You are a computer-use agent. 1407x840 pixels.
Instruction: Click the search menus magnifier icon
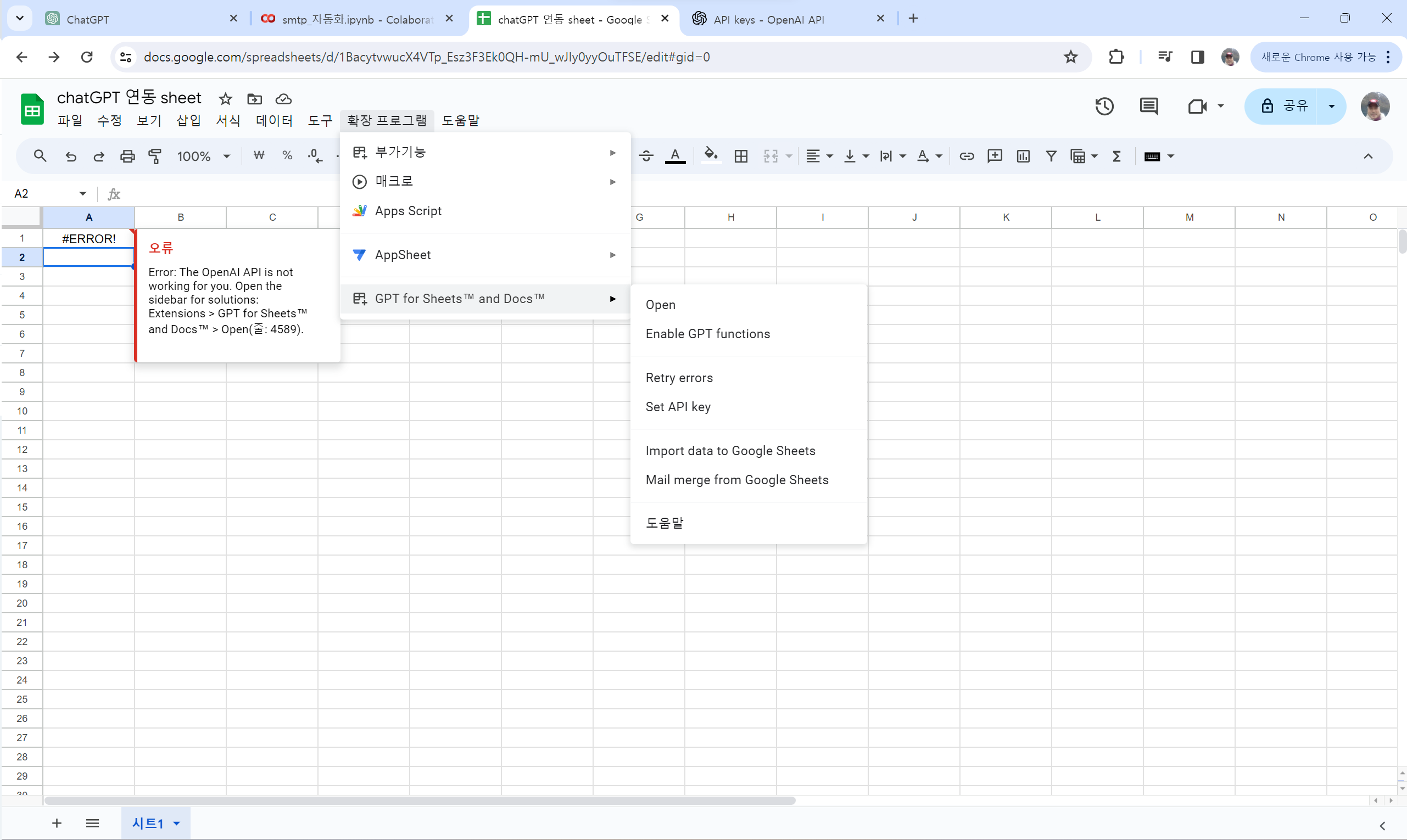click(x=40, y=156)
